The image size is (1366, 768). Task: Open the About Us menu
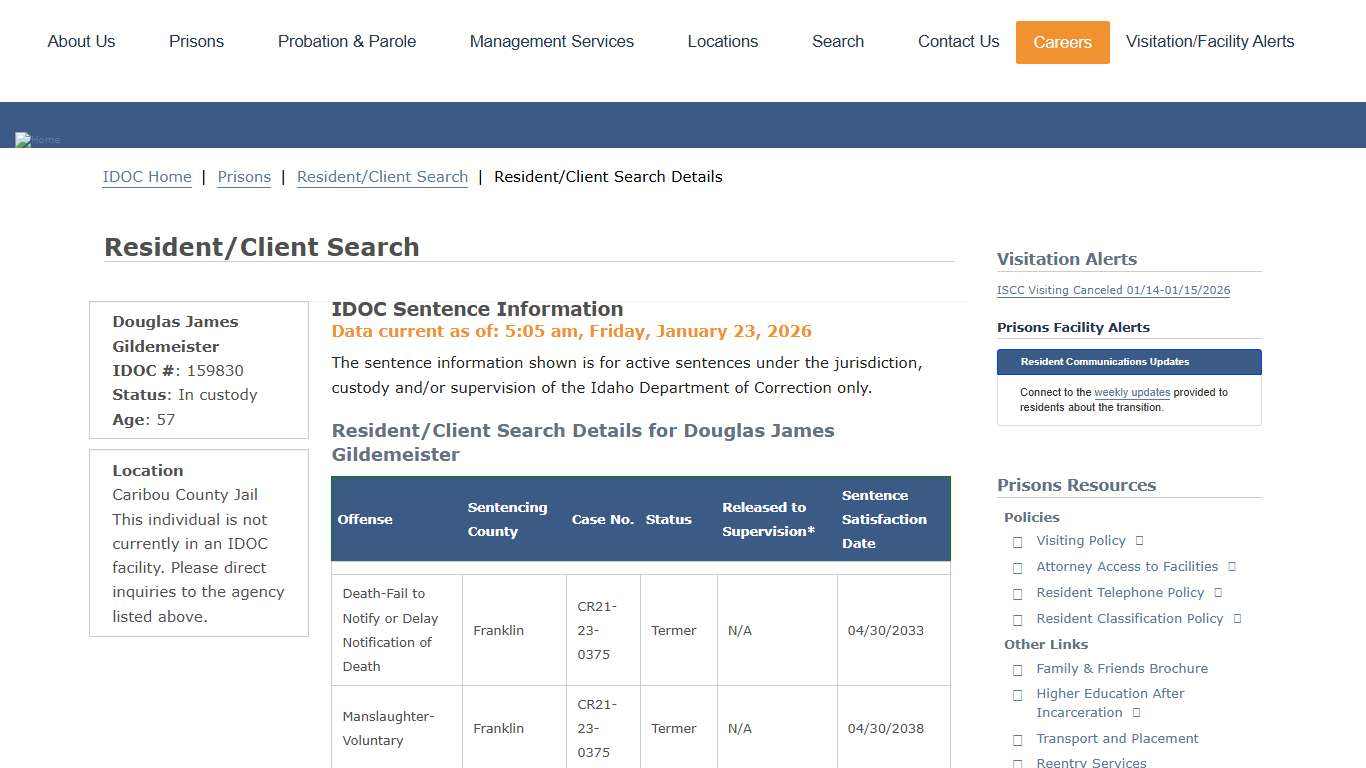81,41
